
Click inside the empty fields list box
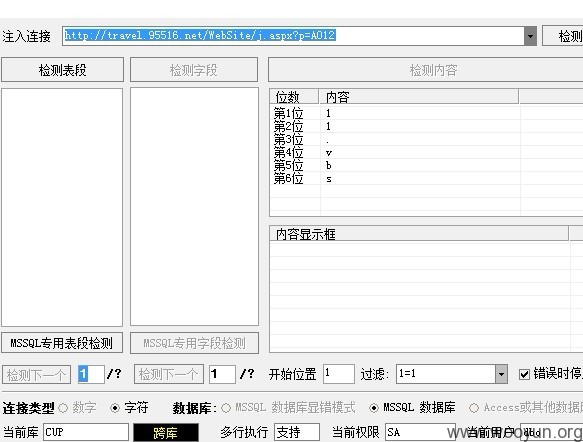[x=194, y=207]
